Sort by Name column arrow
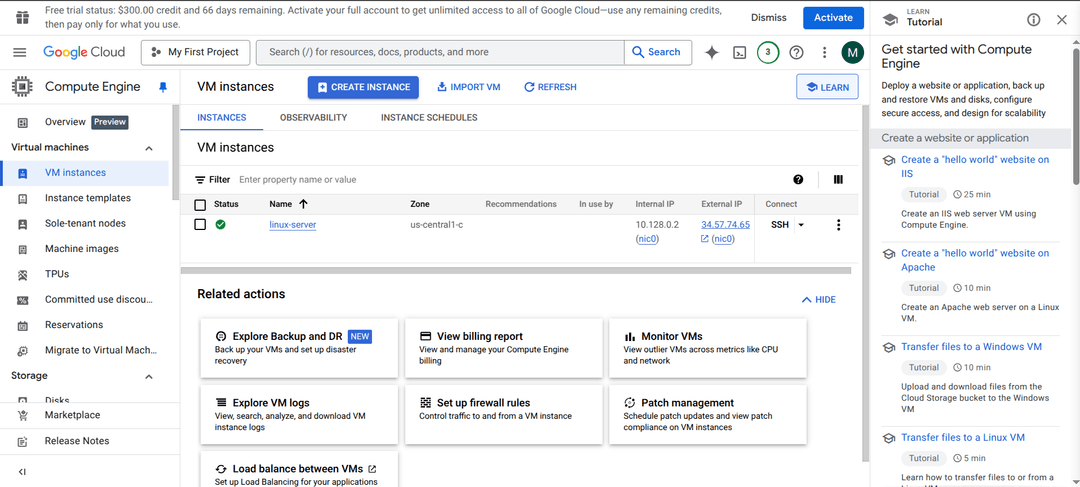The image size is (1080, 487). (303, 204)
